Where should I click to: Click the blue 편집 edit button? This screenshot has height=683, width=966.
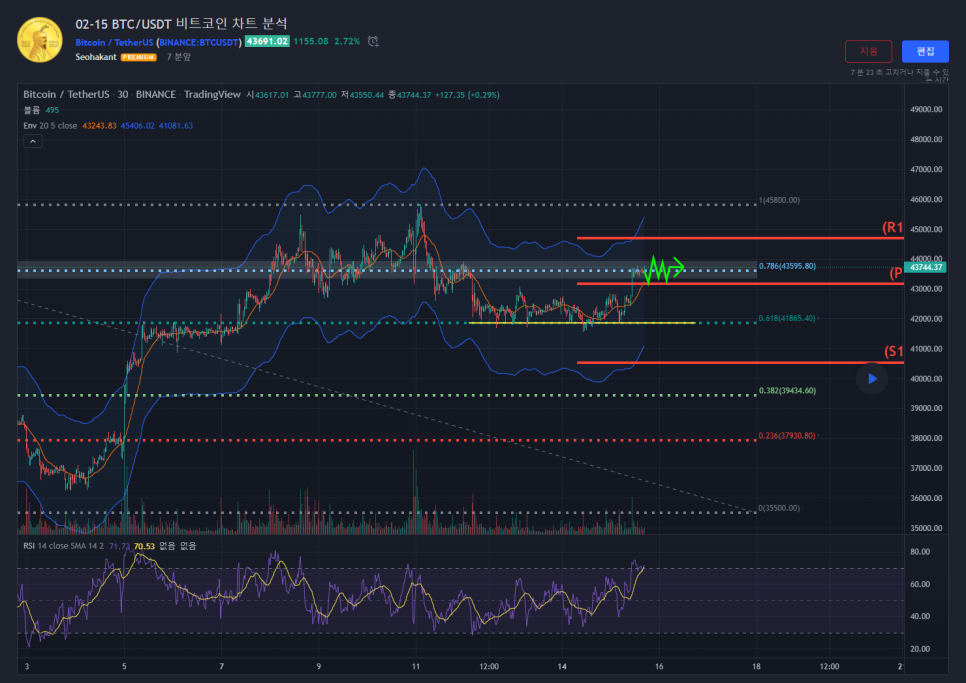pyautogui.click(x=925, y=51)
